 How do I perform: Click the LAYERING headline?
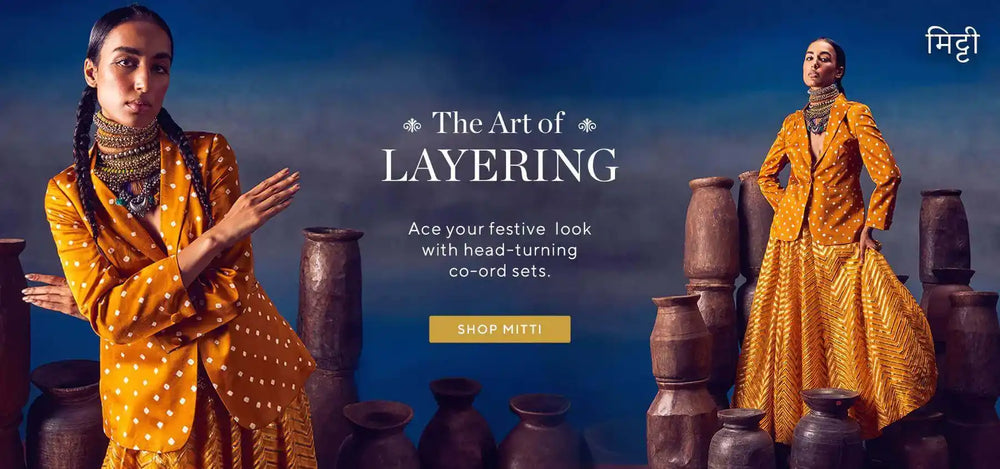[499, 165]
